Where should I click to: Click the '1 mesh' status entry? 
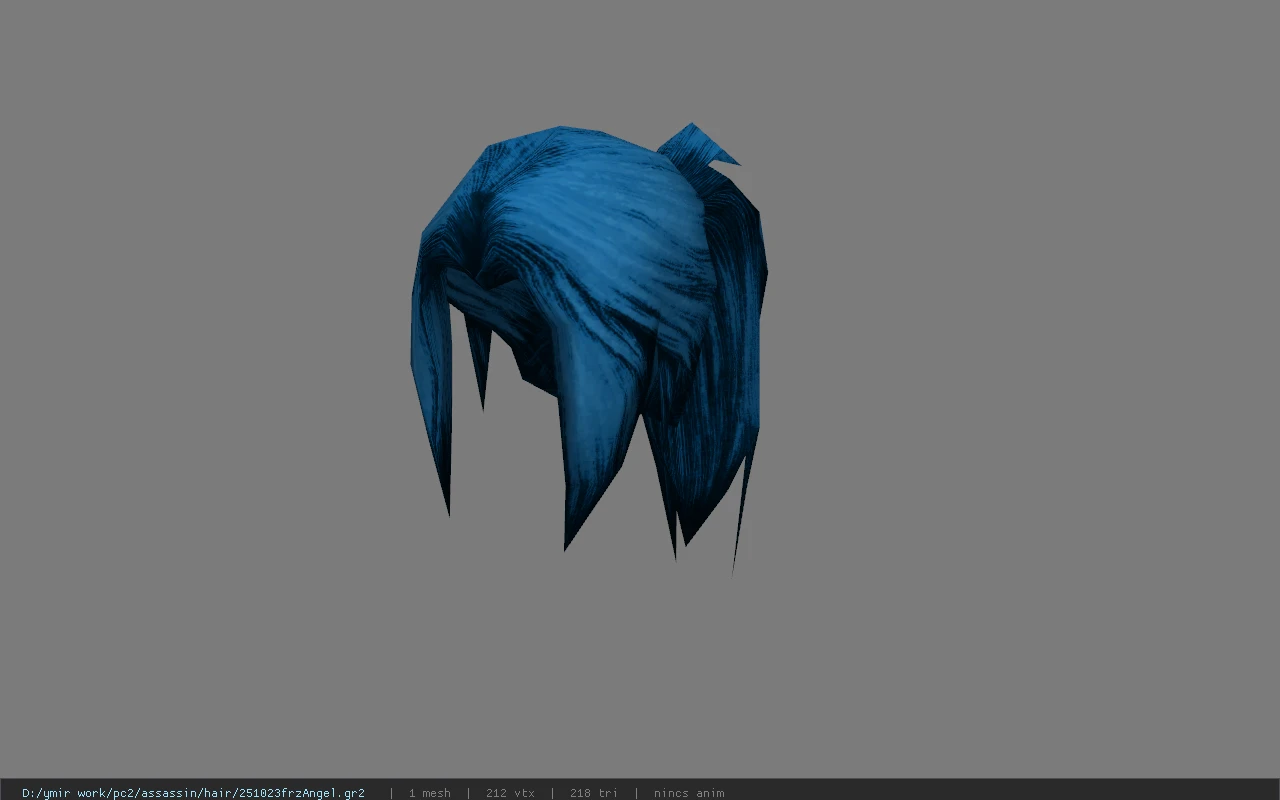pos(429,793)
